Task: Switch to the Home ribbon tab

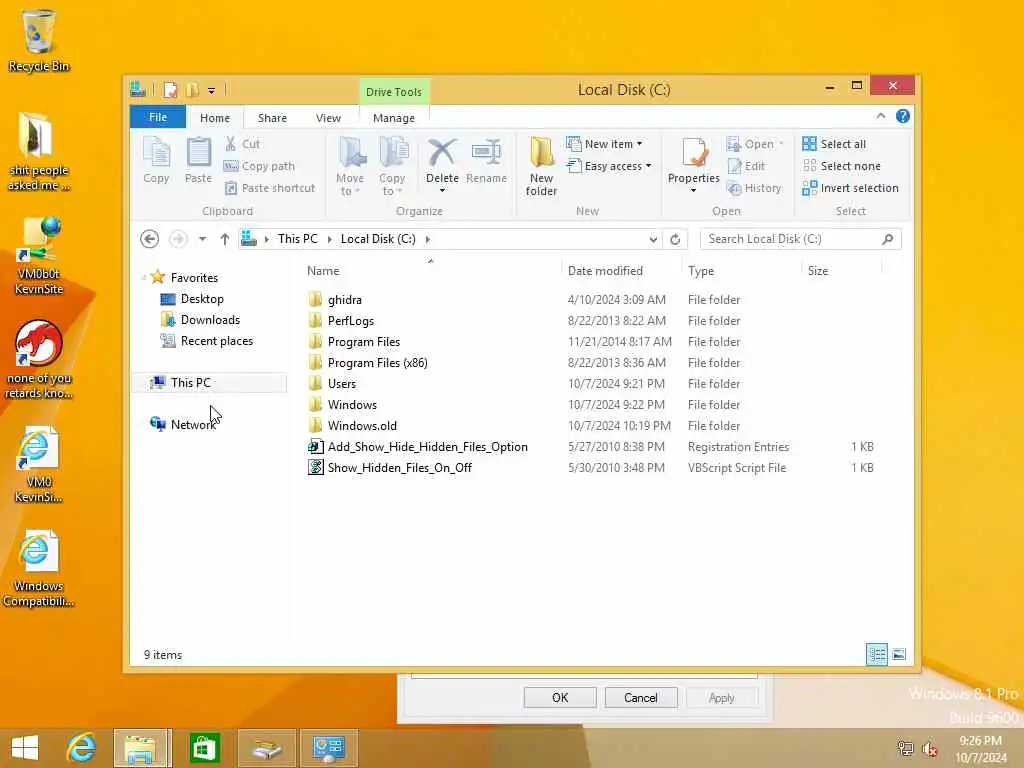Action: 215,118
